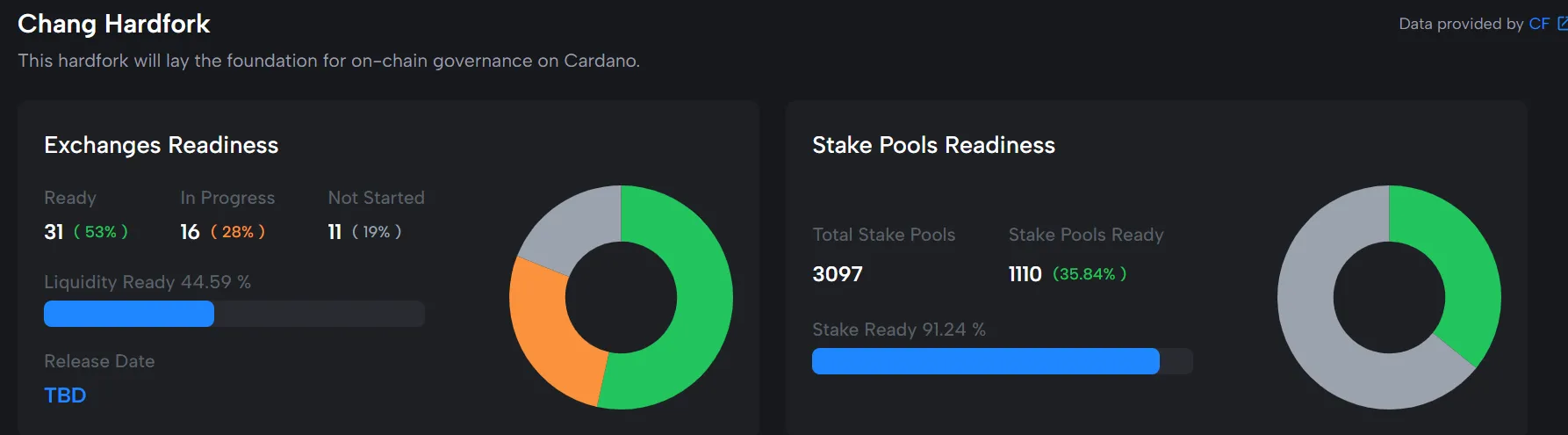Click the Exchanges Readiness card title

click(x=161, y=145)
